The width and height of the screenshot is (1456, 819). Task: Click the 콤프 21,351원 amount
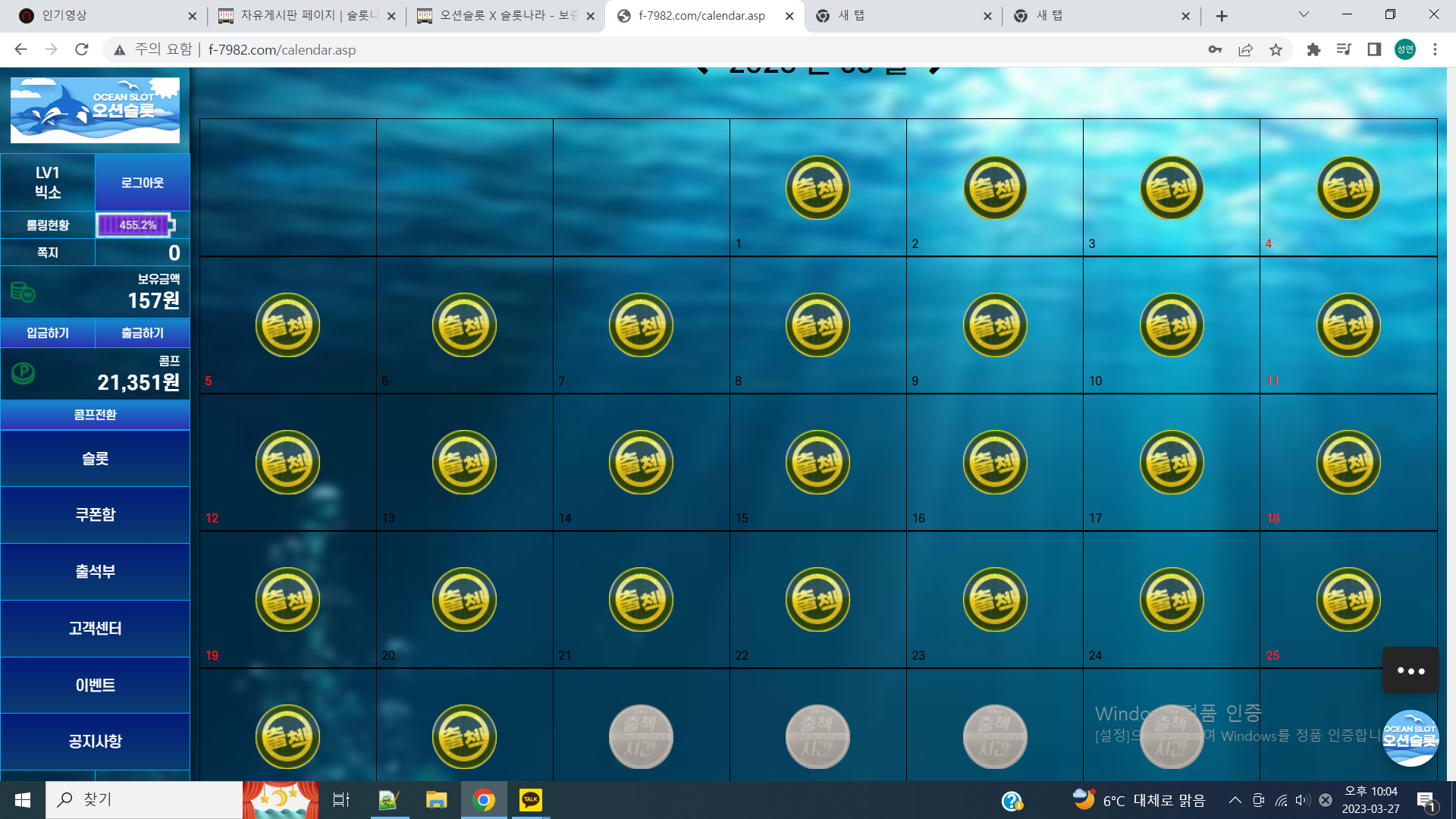tap(138, 382)
